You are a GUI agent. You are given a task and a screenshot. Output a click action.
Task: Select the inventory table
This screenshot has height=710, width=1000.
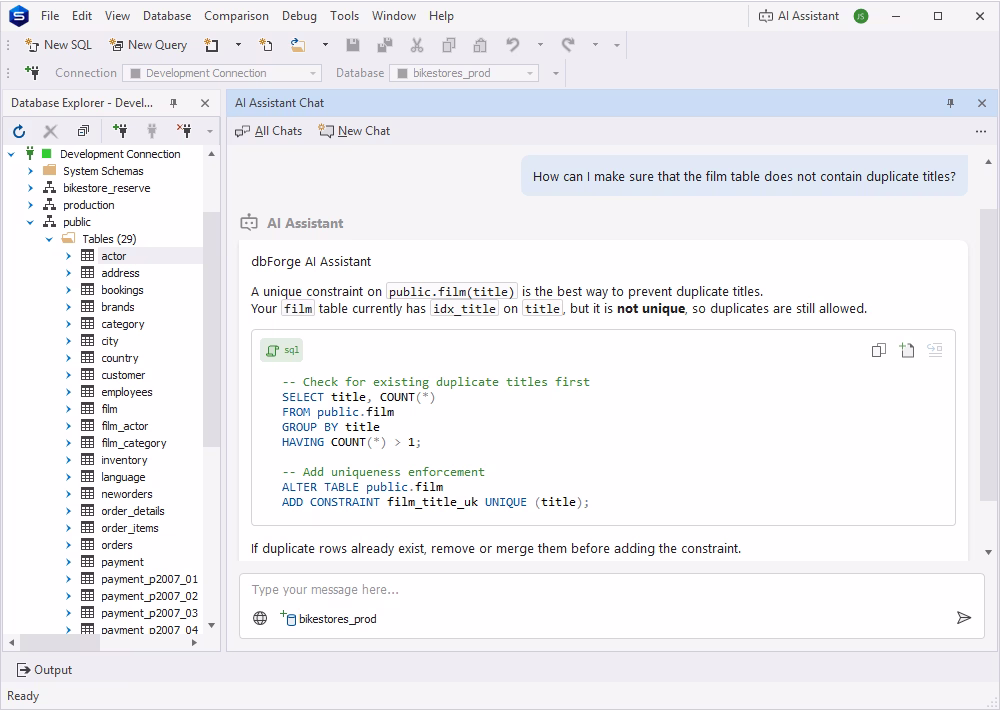[124, 460]
